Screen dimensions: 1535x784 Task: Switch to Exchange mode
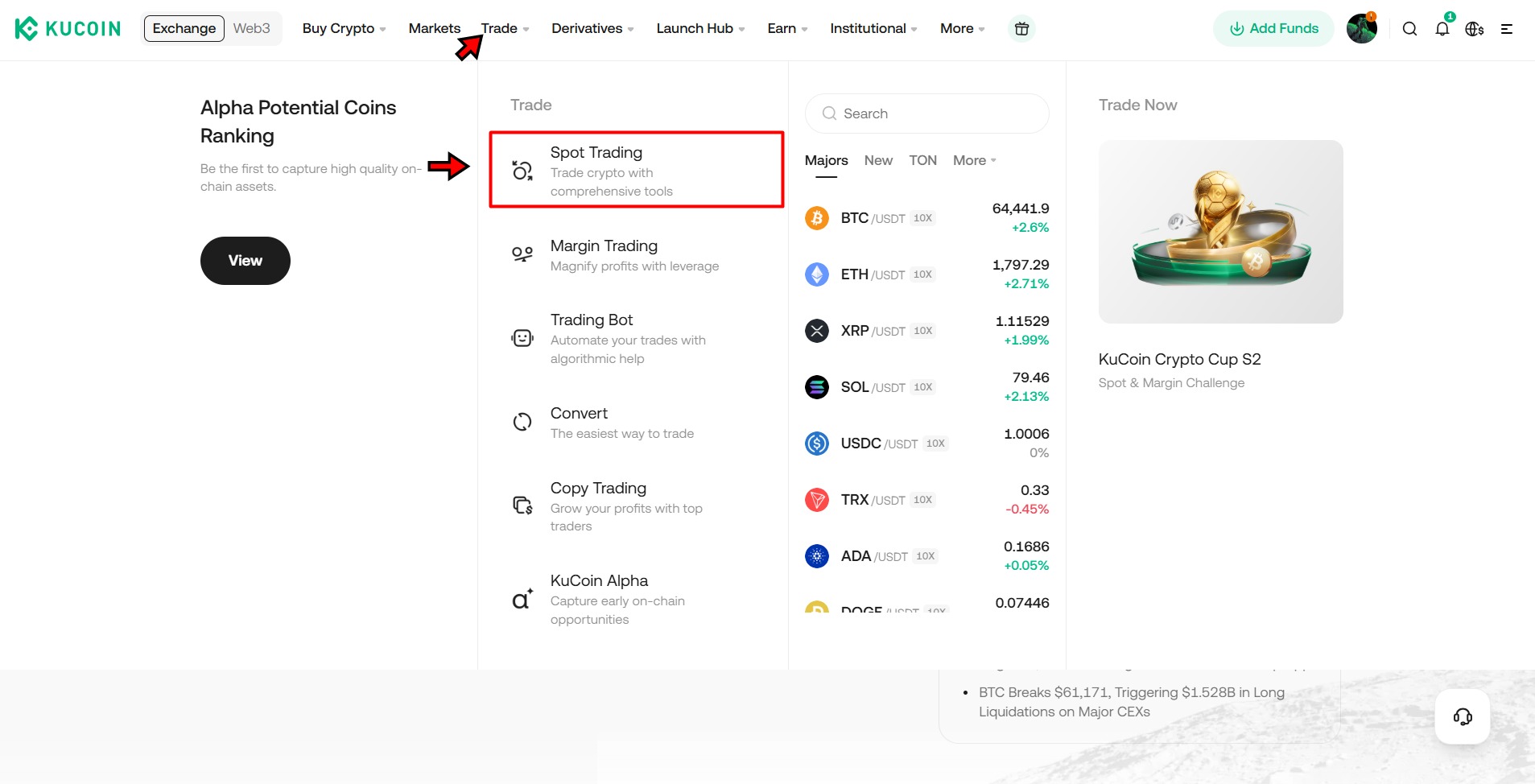tap(184, 28)
